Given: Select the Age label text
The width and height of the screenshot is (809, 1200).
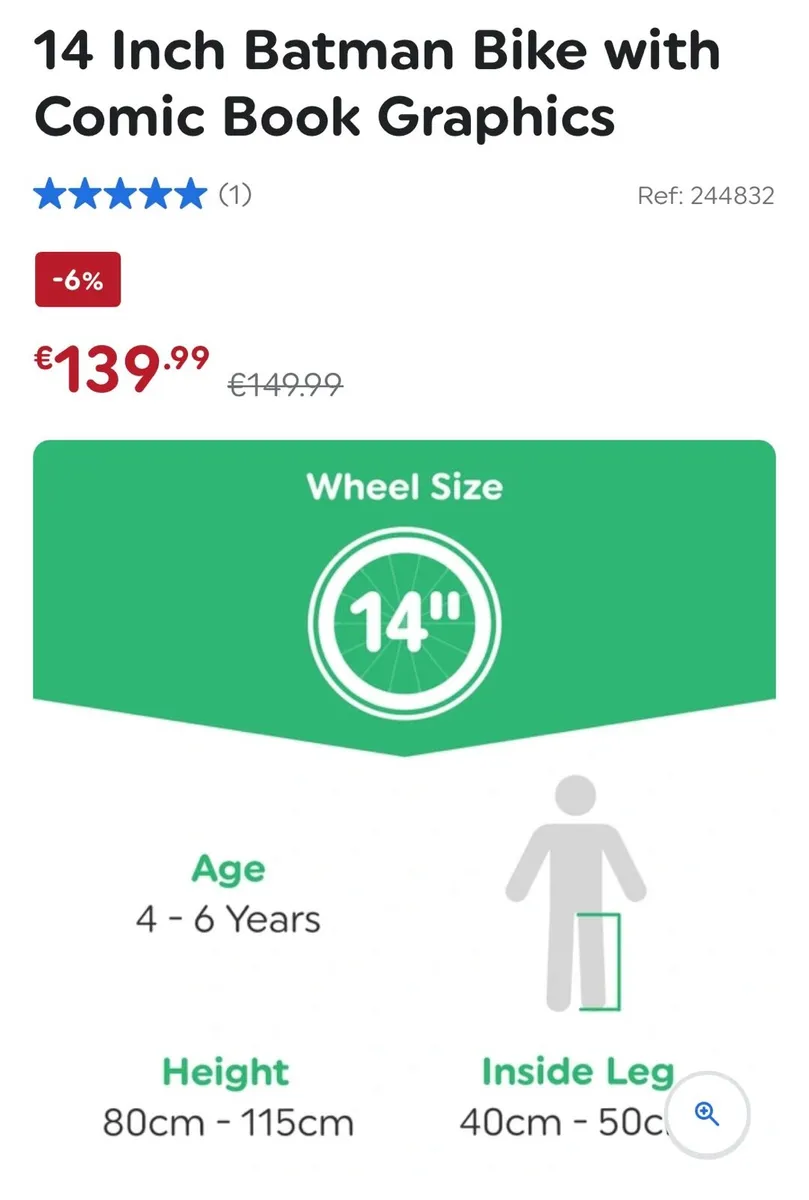Looking at the screenshot, I should coord(229,869).
